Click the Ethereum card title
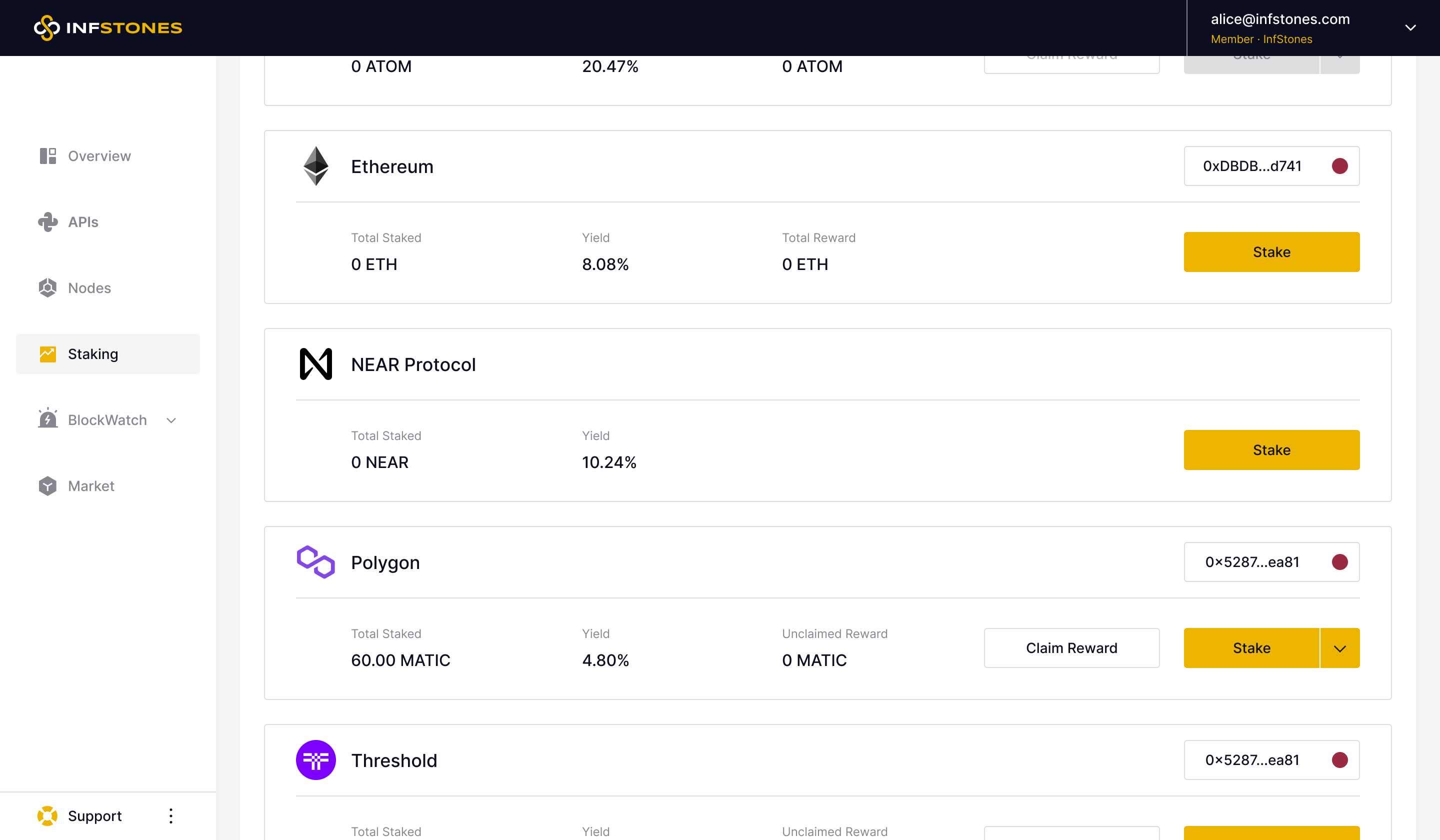The width and height of the screenshot is (1440, 840). pos(392,166)
